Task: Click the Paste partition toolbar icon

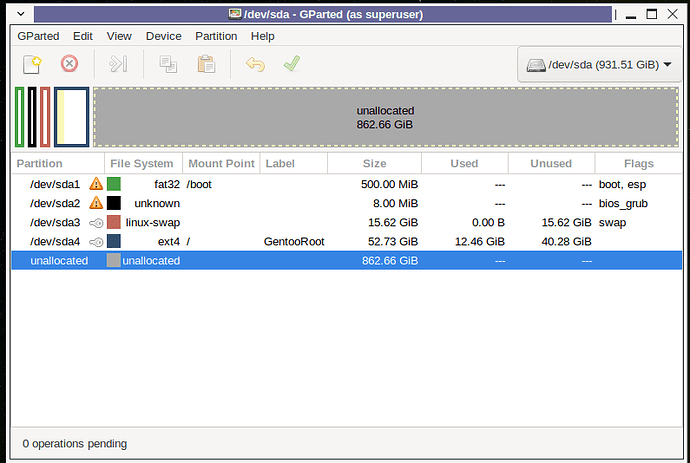Action: click(206, 64)
